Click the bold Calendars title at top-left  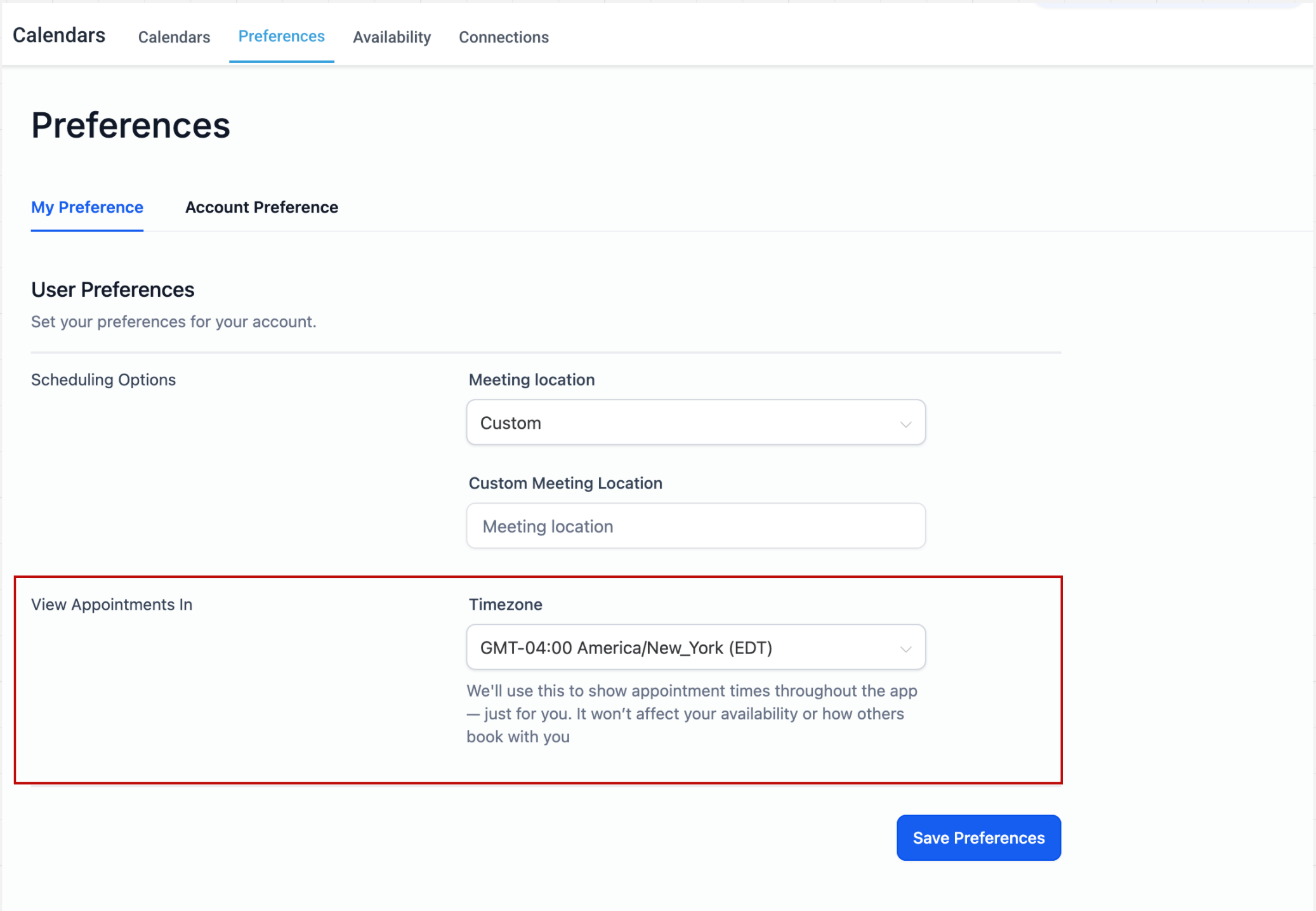click(x=59, y=35)
